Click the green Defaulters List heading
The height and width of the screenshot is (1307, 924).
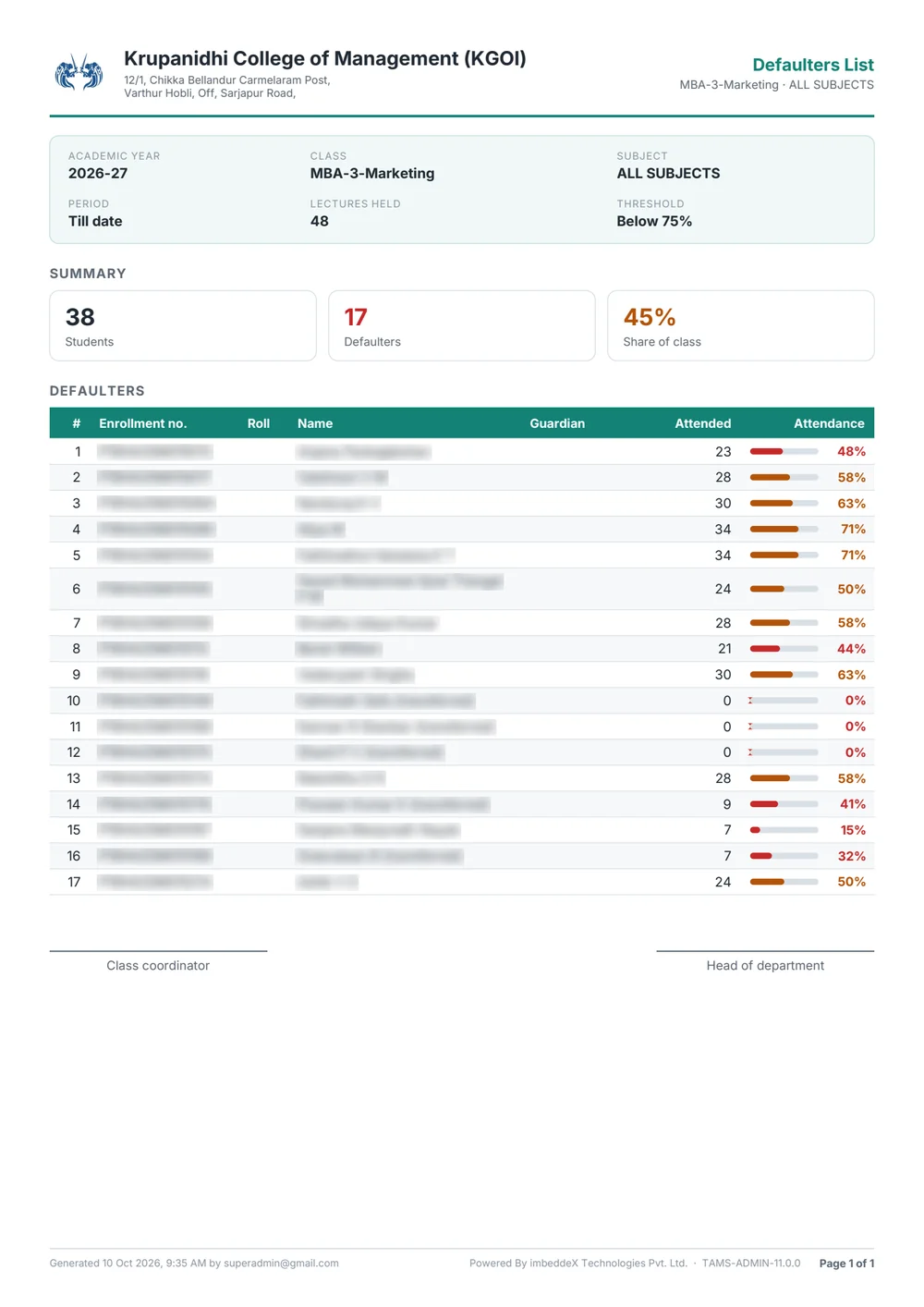tap(813, 65)
